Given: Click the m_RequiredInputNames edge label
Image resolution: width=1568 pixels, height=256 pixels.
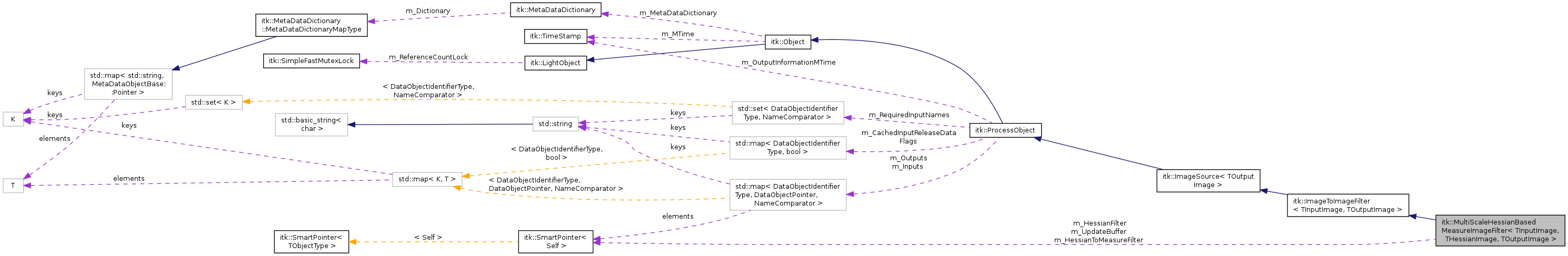Looking at the screenshot, I should pyautogui.click(x=908, y=115).
